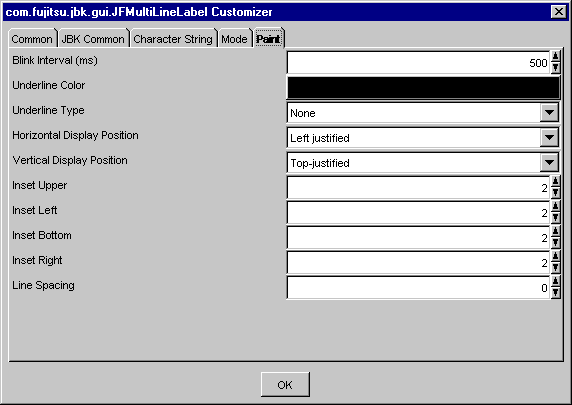Decrement the Inset Right spinner value
Viewport: 572px width, 405px height.
pos(555,268)
